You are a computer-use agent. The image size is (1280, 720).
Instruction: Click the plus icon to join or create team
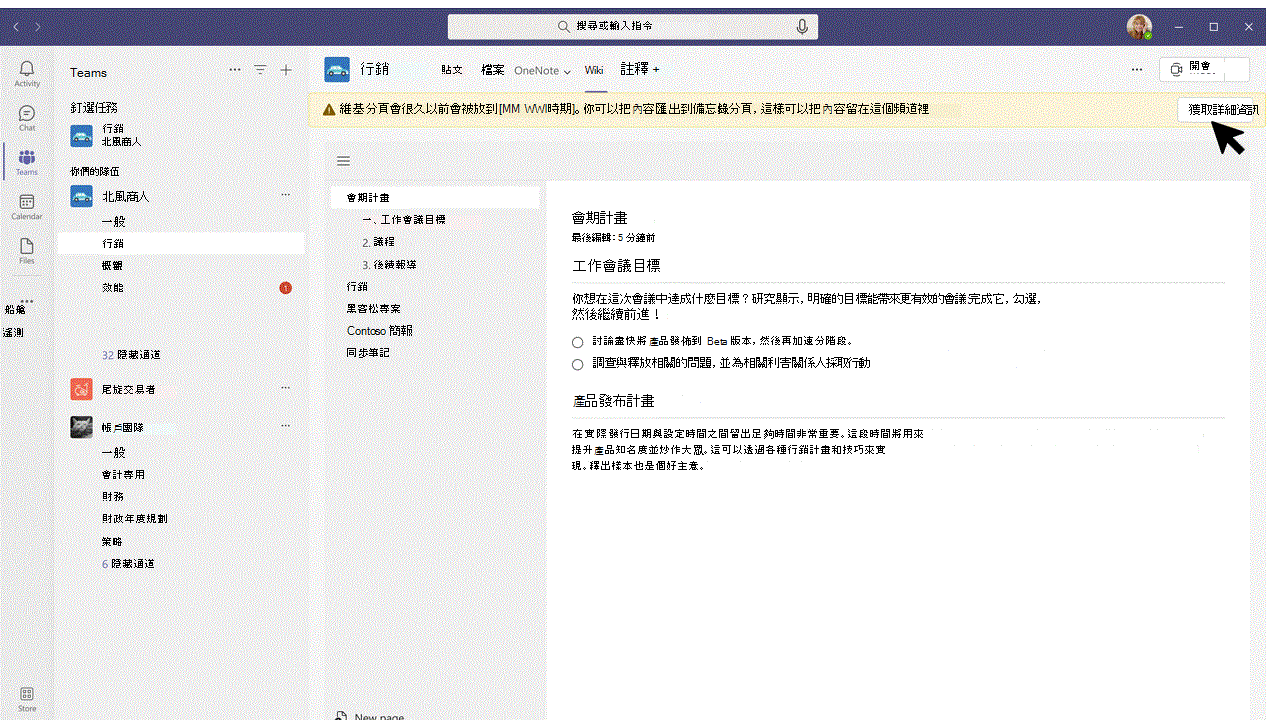pos(286,70)
